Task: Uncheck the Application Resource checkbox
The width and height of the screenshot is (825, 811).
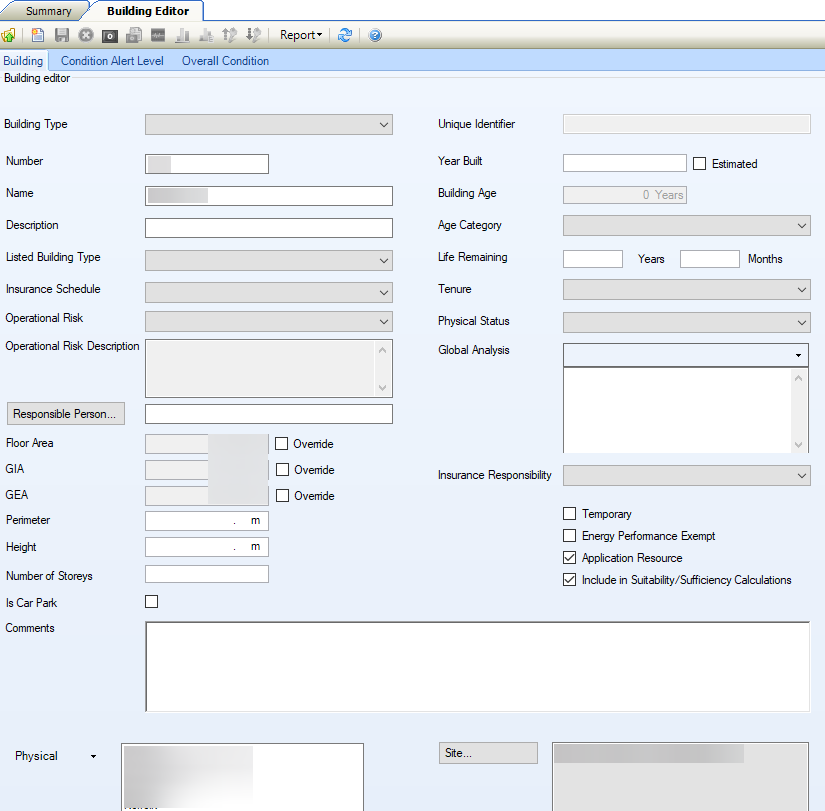Action: click(570, 558)
